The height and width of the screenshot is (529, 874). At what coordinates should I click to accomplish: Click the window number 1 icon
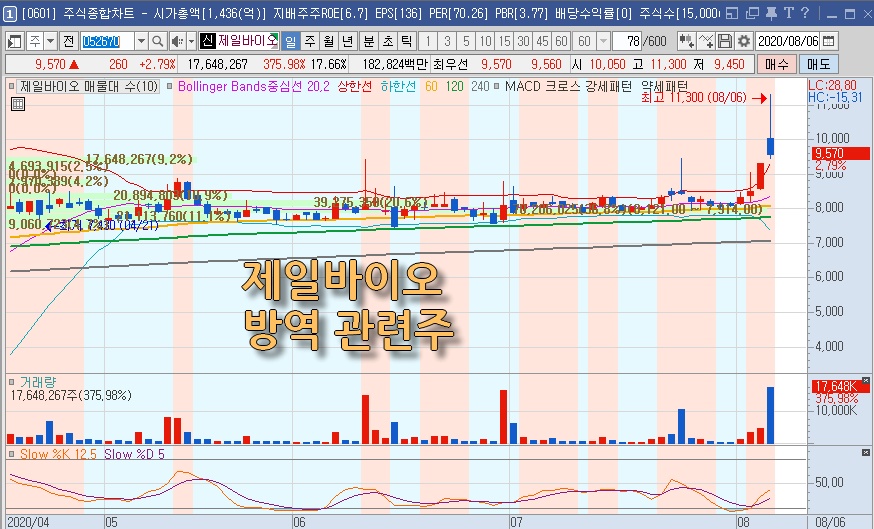click(x=9, y=13)
